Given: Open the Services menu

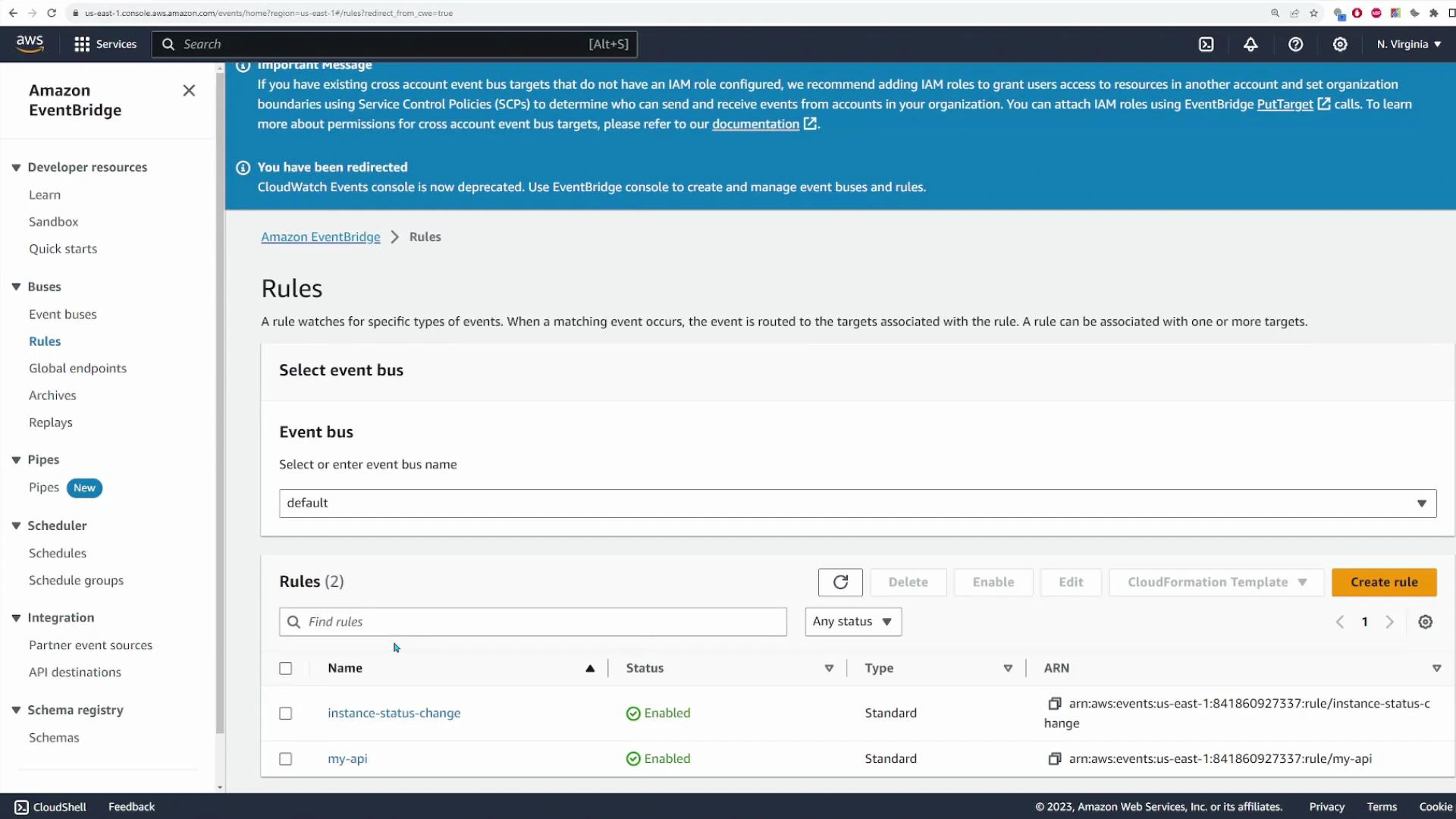Looking at the screenshot, I should pyautogui.click(x=105, y=44).
